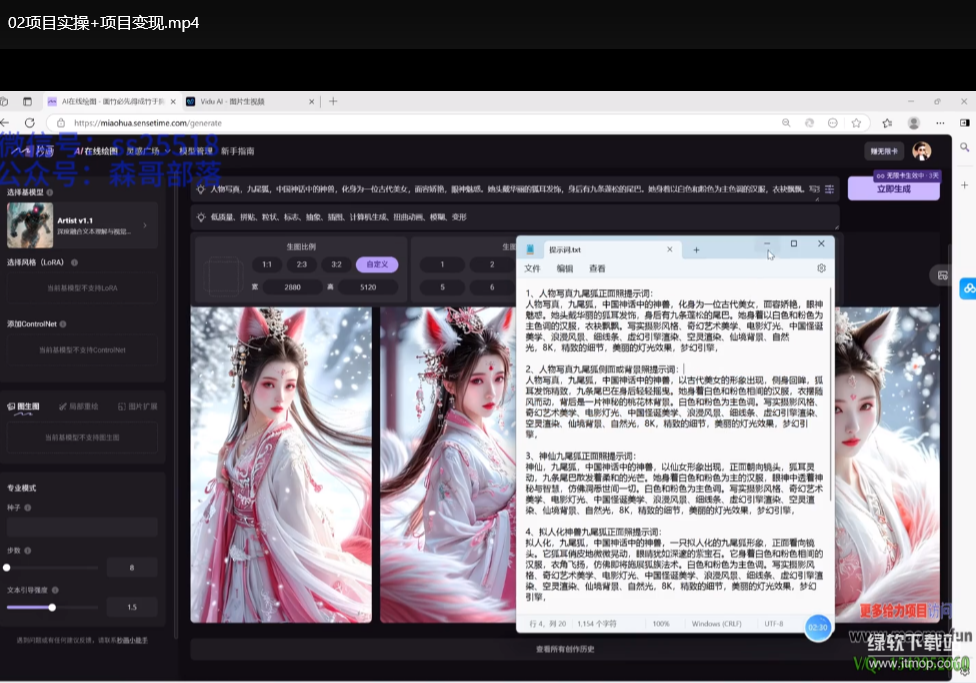Open Notepad settings gear icon
Image resolution: width=976 pixels, height=683 pixels.
click(821, 268)
